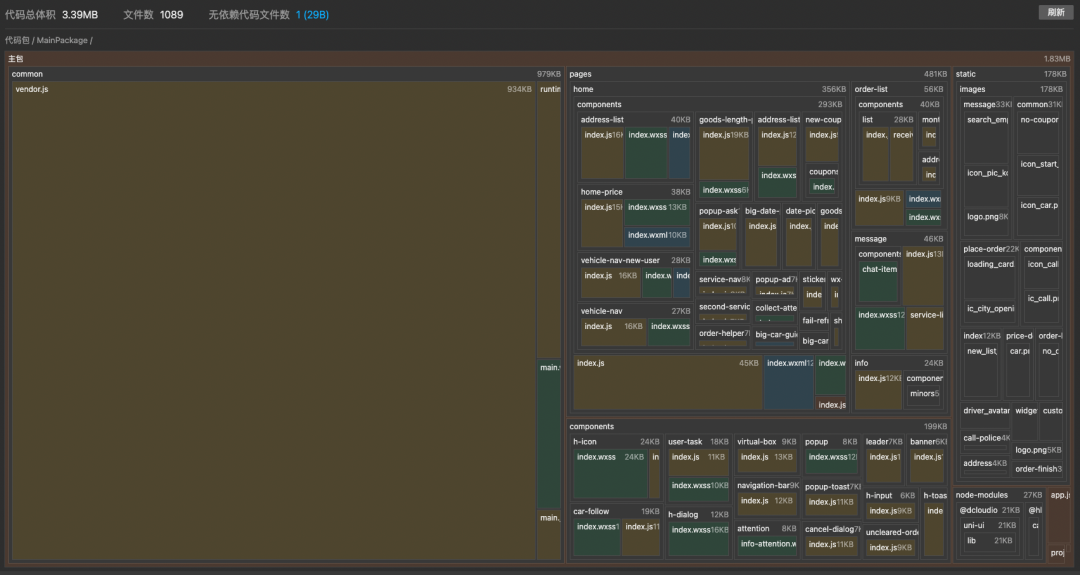Open the static 178KB folder header
This screenshot has height=575, width=1080.
1010,74
